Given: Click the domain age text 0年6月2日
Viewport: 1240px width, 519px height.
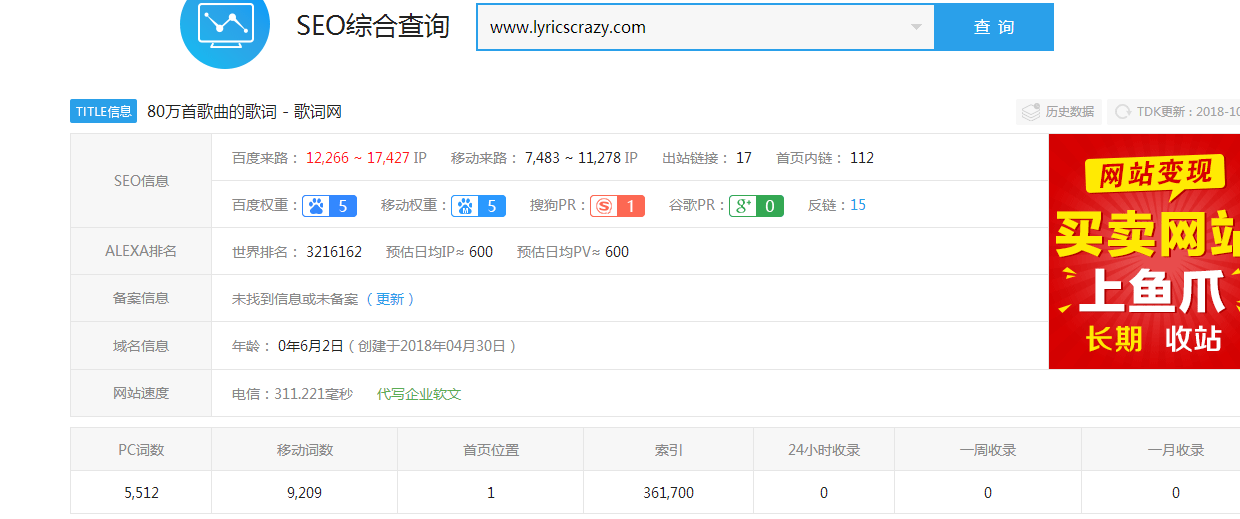Looking at the screenshot, I should pyautogui.click(x=311, y=346).
